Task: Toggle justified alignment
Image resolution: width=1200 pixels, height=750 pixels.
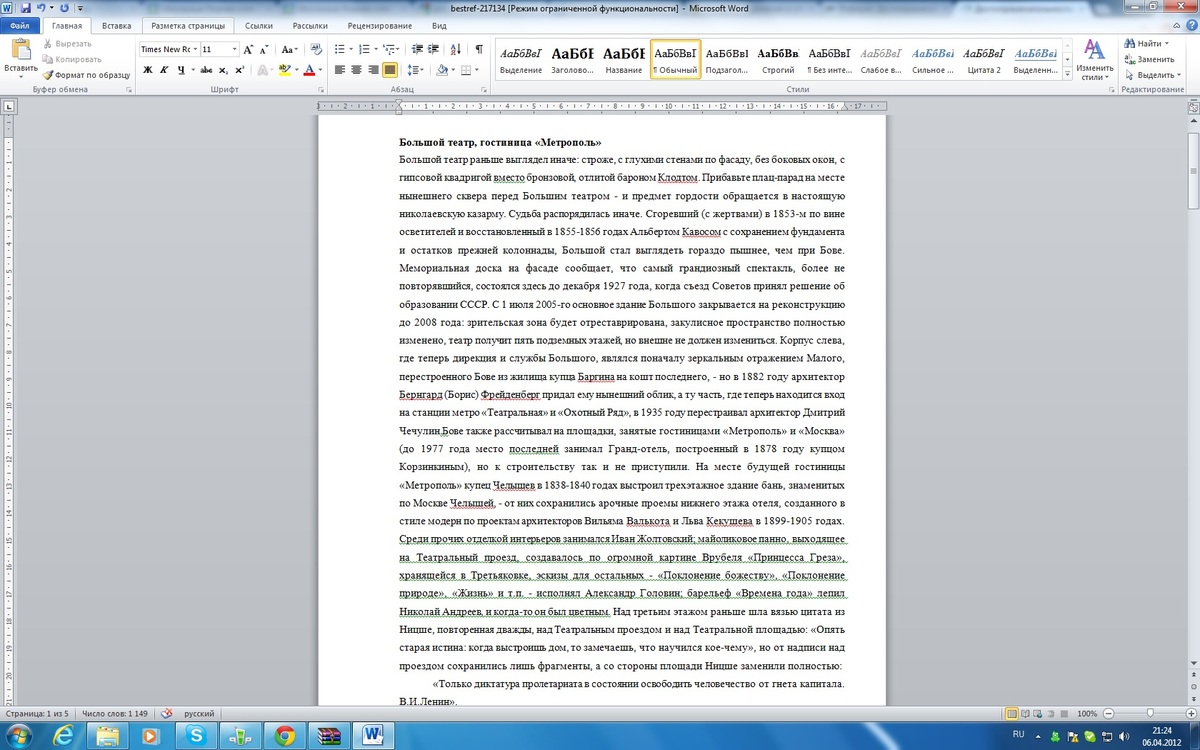Action: (390, 70)
